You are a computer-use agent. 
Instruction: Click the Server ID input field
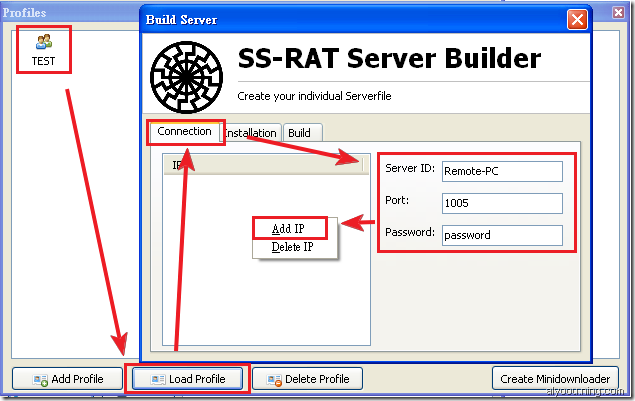(502, 171)
